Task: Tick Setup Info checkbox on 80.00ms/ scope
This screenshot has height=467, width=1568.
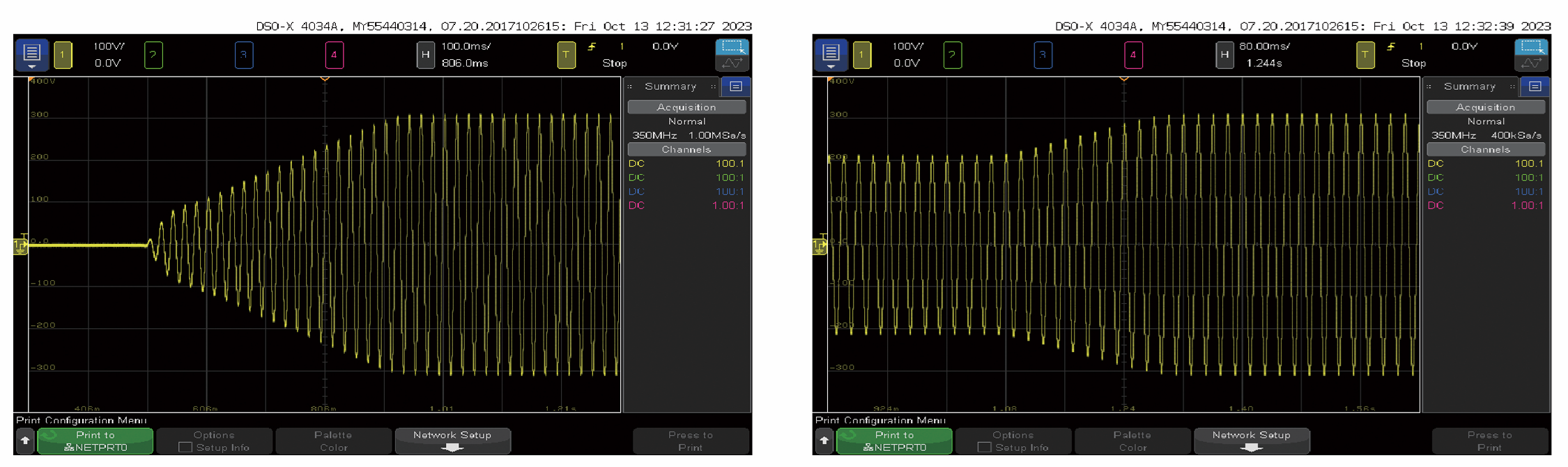Action: tap(984, 447)
